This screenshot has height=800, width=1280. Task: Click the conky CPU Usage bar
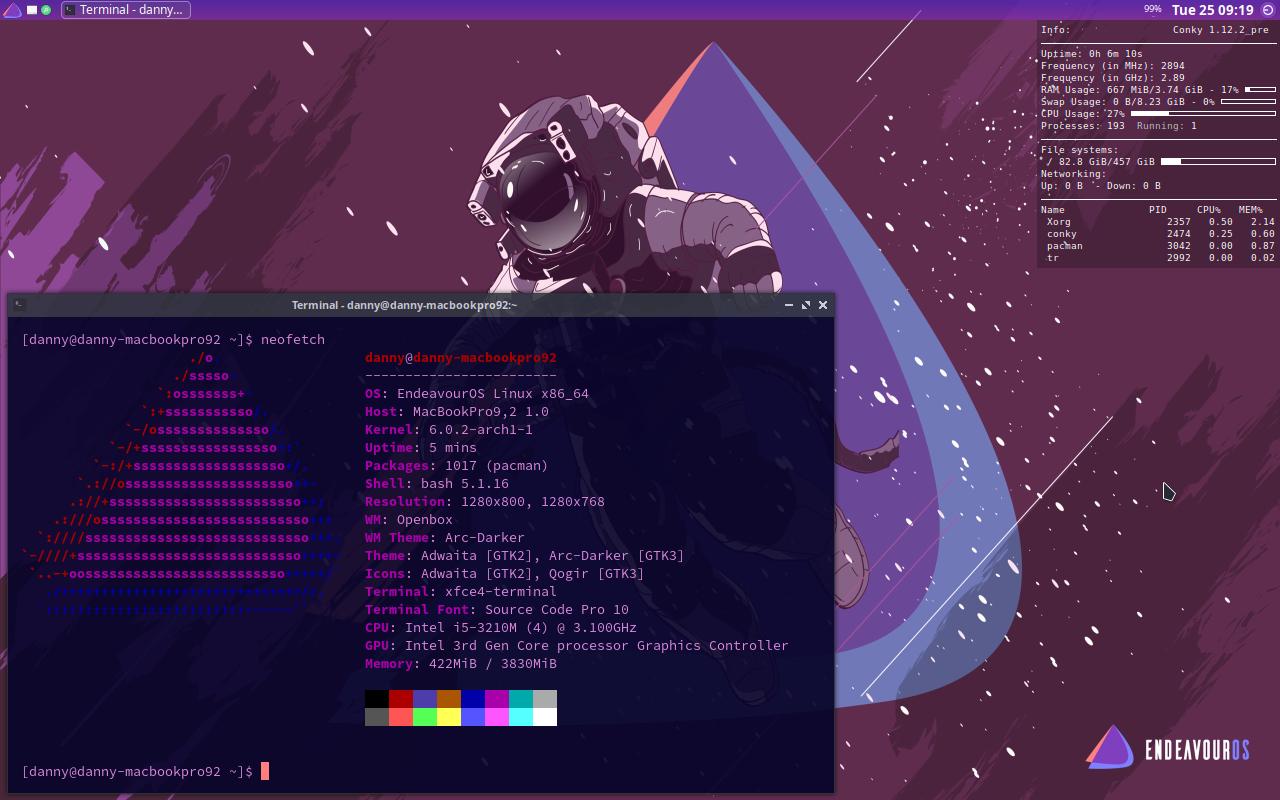click(1203, 113)
